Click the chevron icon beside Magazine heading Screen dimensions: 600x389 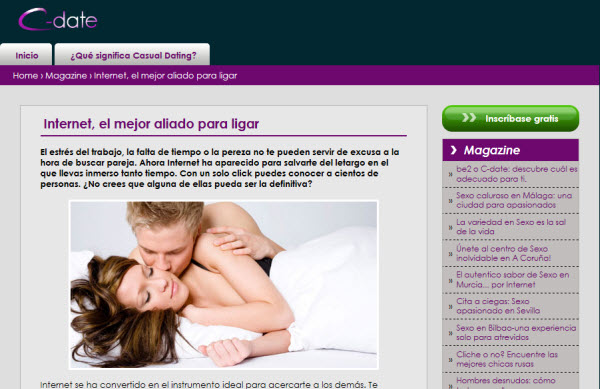pyautogui.click(x=453, y=150)
